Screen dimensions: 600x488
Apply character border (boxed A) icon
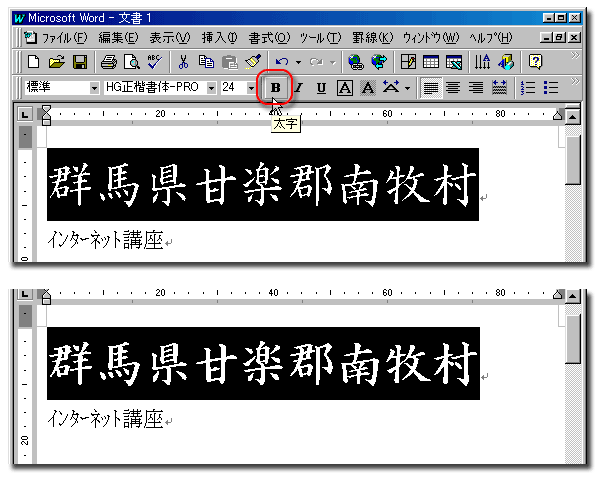pyautogui.click(x=345, y=88)
